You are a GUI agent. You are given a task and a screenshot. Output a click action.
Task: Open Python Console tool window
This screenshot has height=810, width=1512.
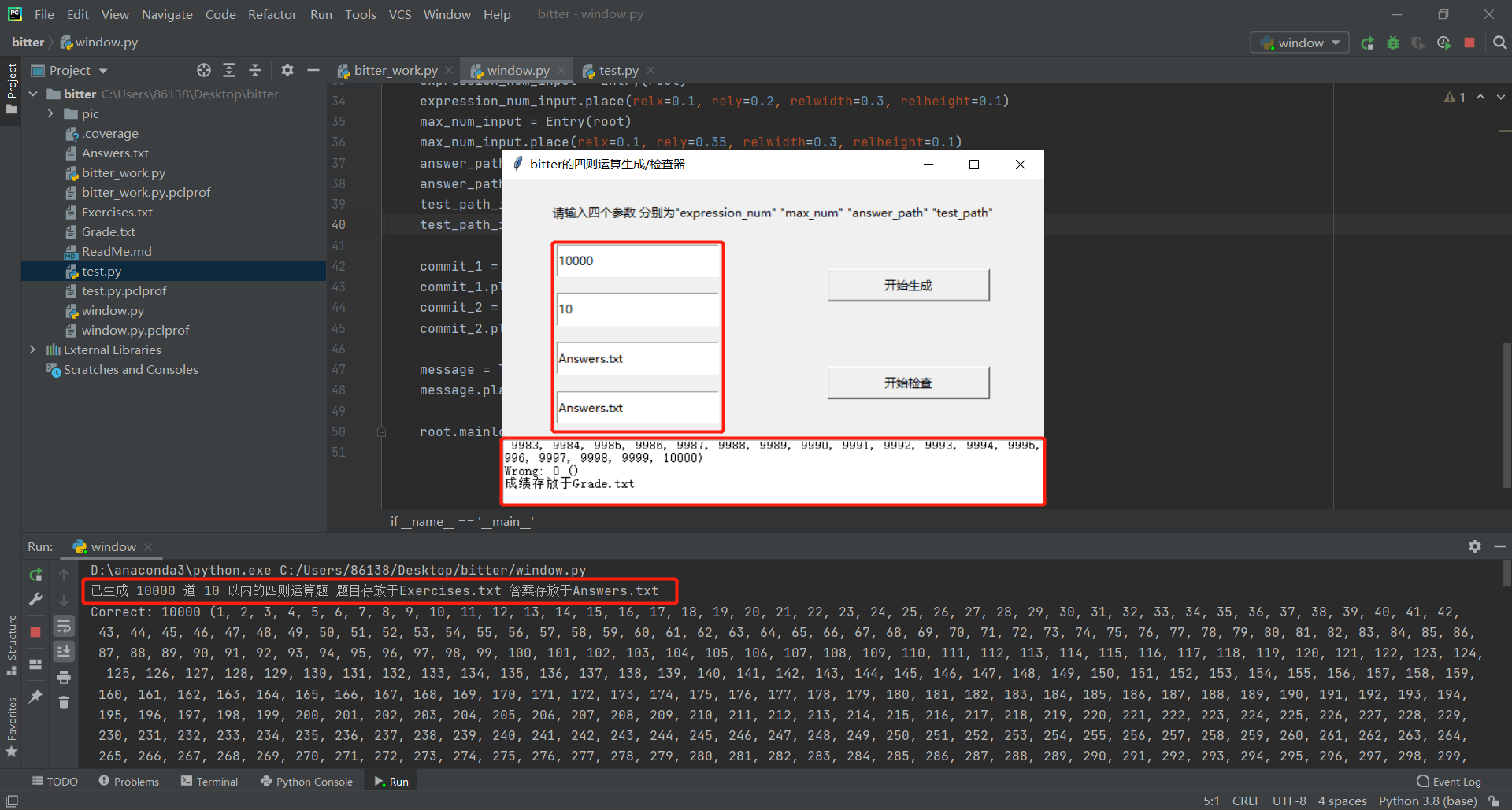click(x=306, y=782)
